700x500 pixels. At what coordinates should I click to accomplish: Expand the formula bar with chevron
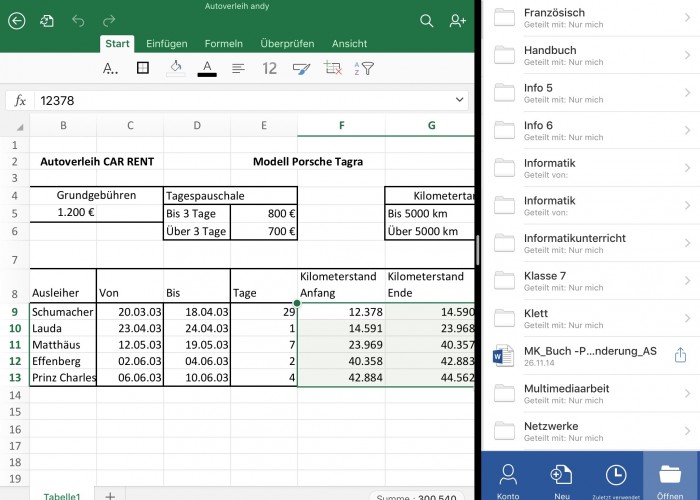click(459, 100)
